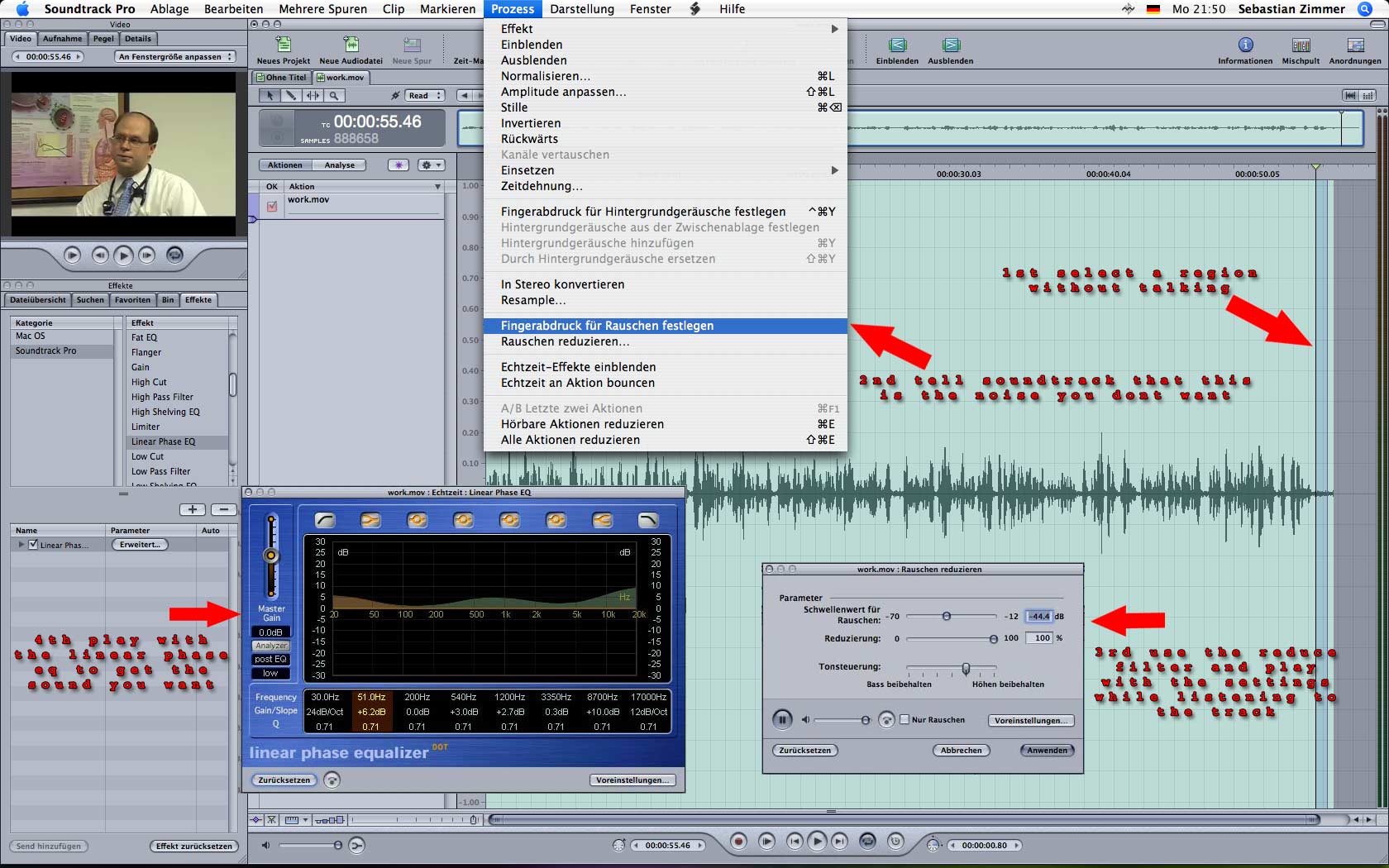This screenshot has height=868, width=1389.
Task: Click the Neues Projekt toolbar icon
Action: pyautogui.click(x=284, y=45)
